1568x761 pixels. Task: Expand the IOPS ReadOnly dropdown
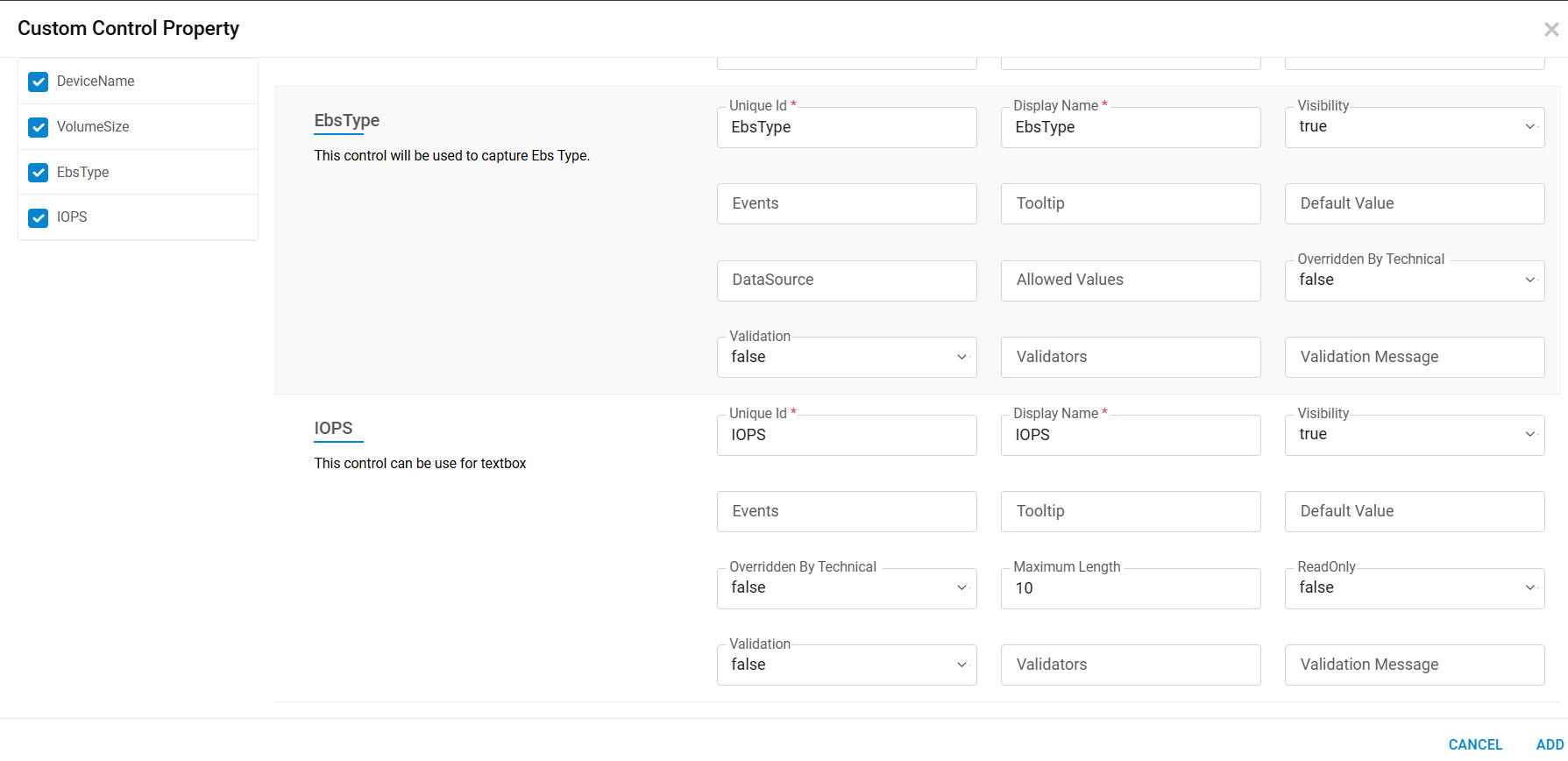(1414, 588)
